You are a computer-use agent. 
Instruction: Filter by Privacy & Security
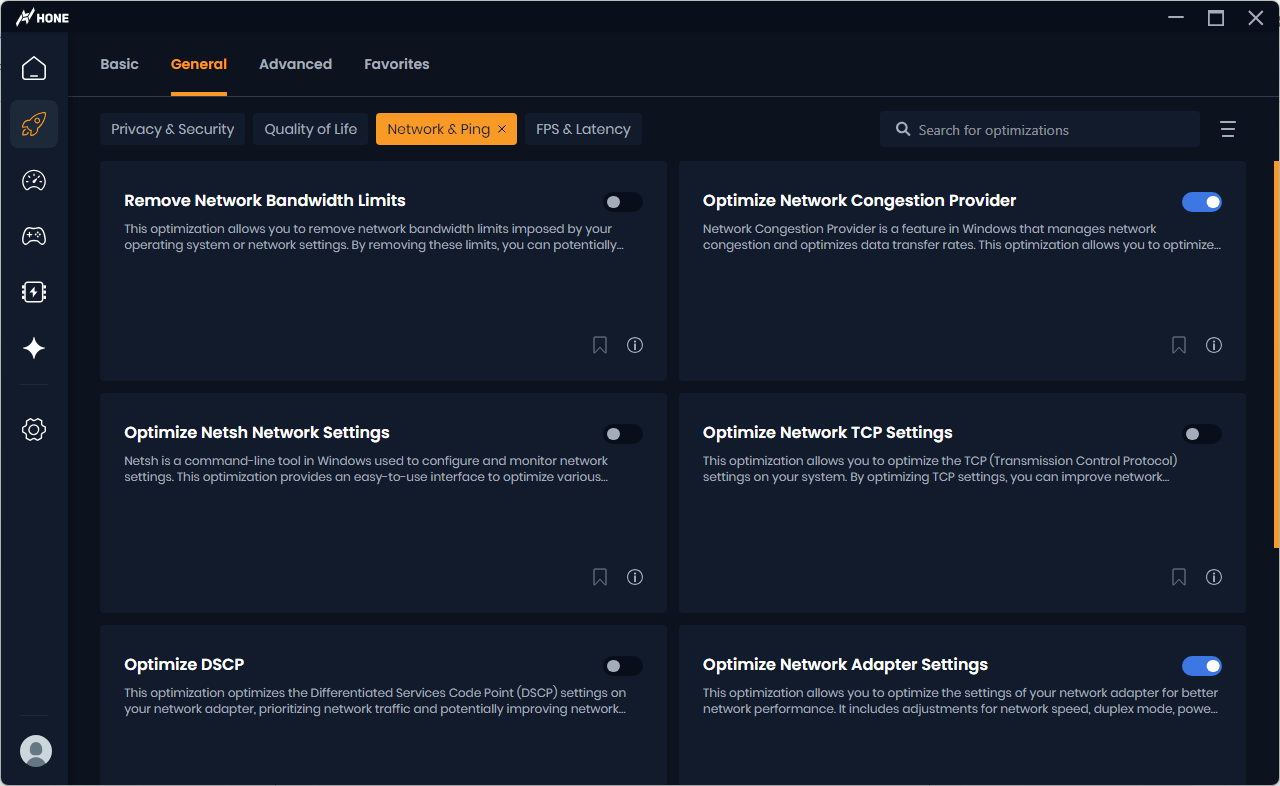(172, 129)
